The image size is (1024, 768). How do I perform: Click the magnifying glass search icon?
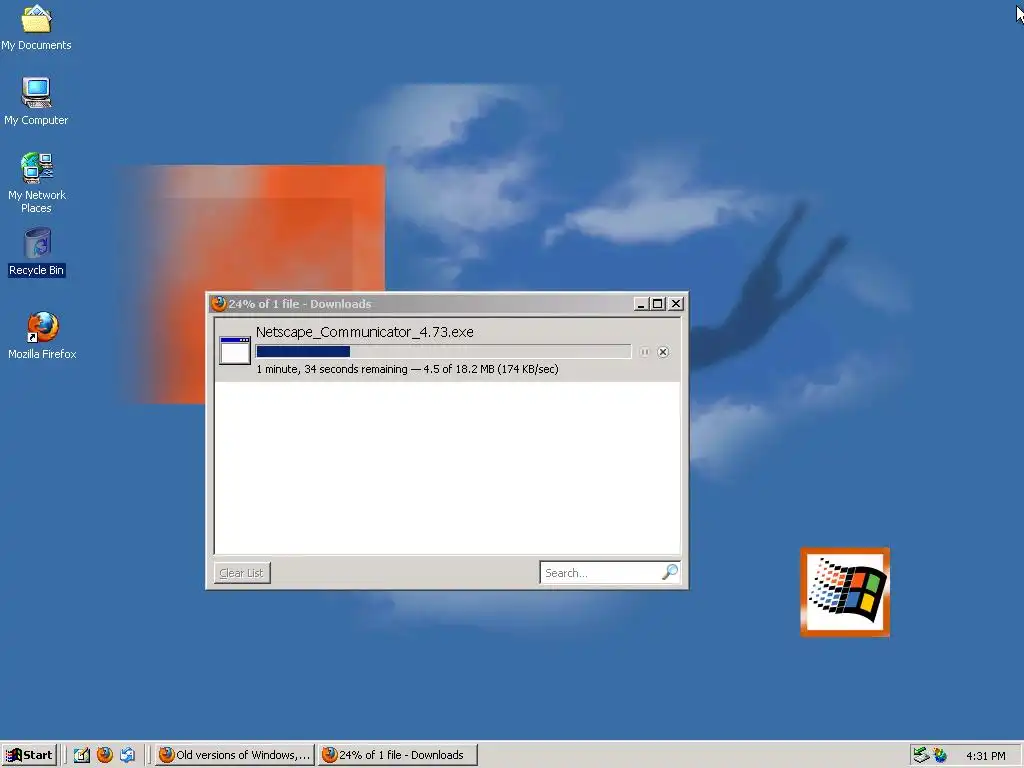click(670, 572)
